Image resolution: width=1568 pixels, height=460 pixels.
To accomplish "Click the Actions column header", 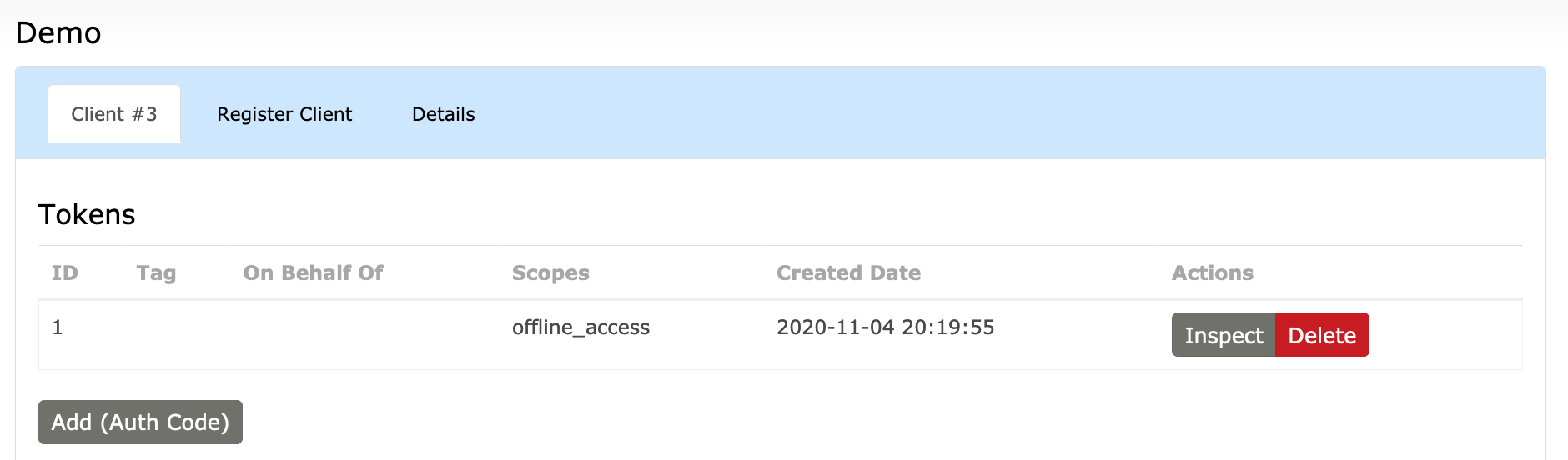I will [1212, 273].
